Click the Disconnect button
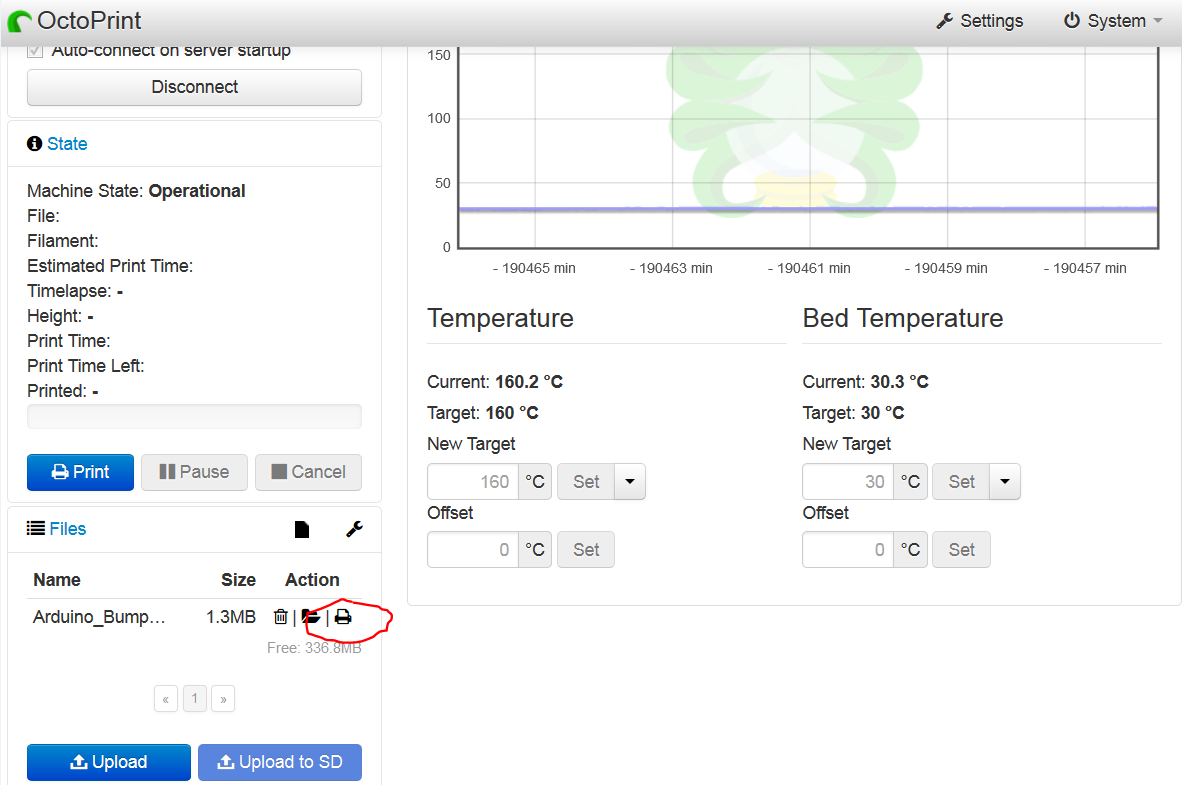1182x785 pixels. [194, 87]
